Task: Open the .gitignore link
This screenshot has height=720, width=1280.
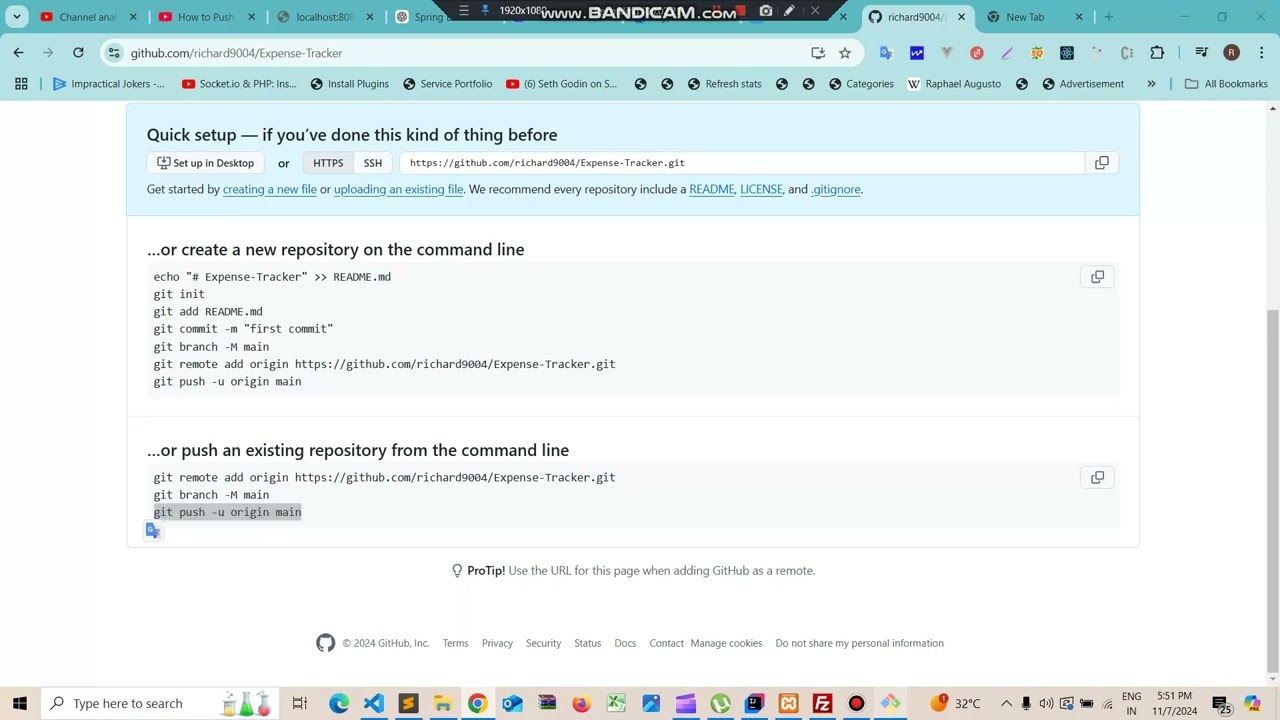Action: pyautogui.click(x=836, y=189)
